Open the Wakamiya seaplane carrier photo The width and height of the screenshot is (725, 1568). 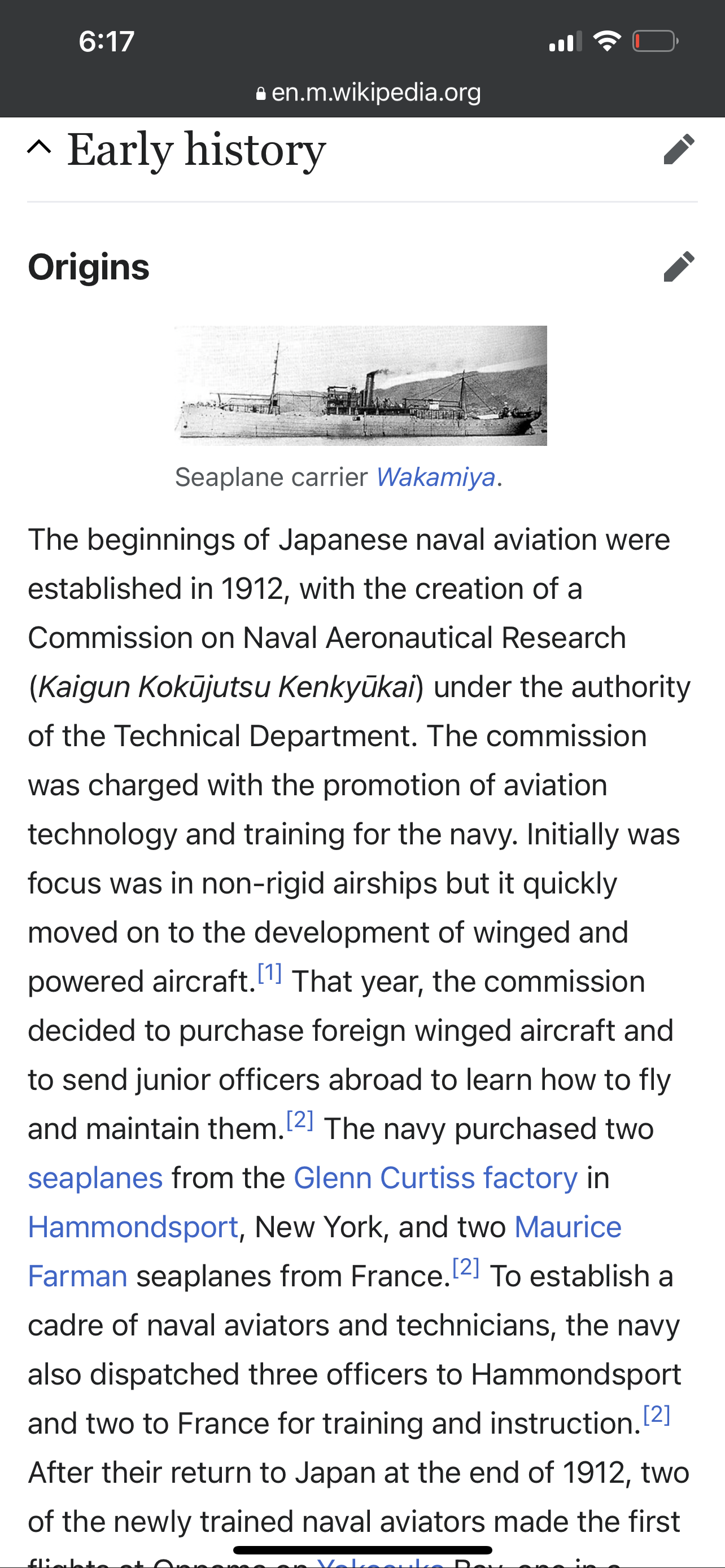point(360,386)
